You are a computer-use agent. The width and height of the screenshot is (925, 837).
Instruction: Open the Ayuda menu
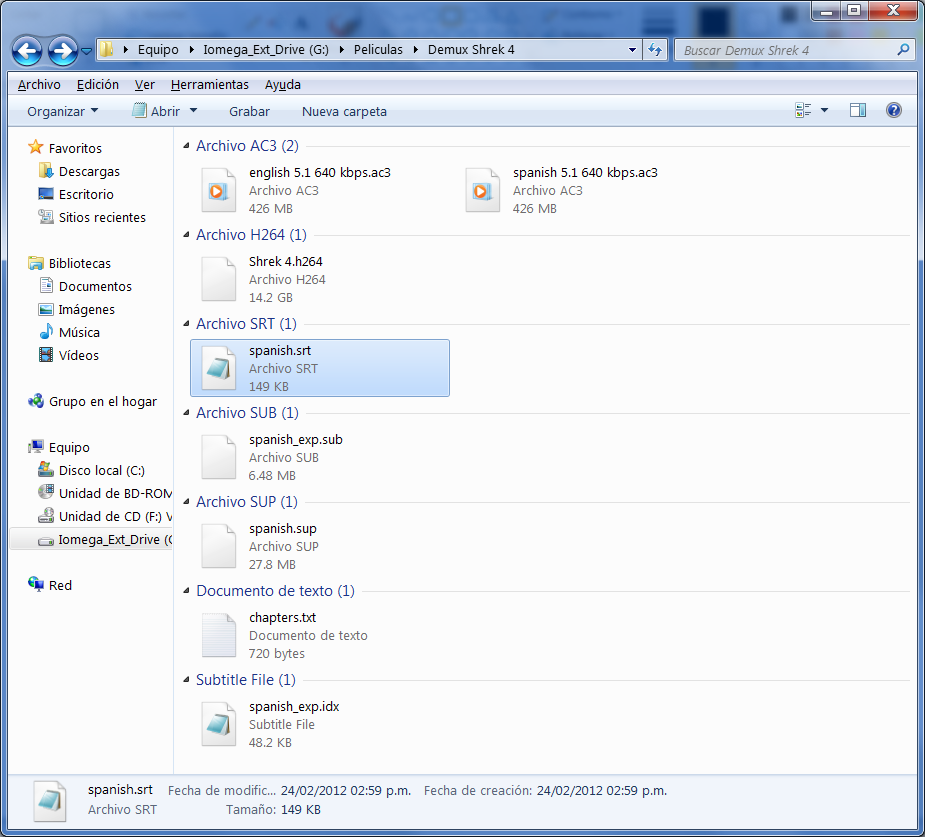point(283,84)
